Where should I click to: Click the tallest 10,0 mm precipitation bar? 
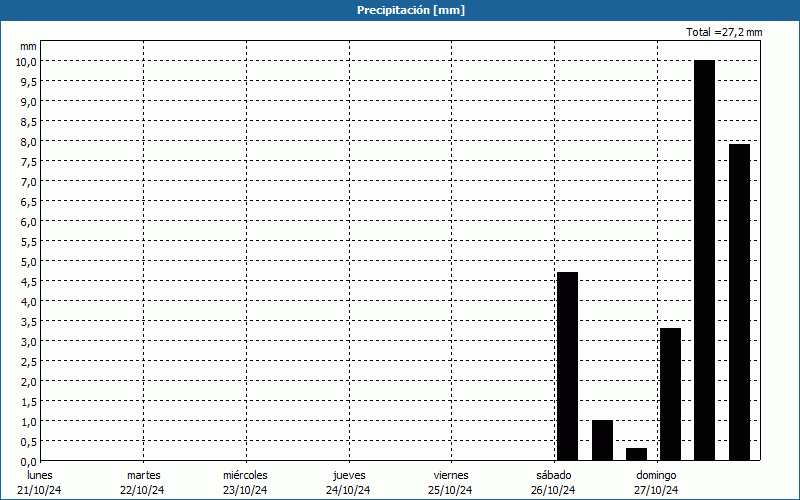[704, 260]
